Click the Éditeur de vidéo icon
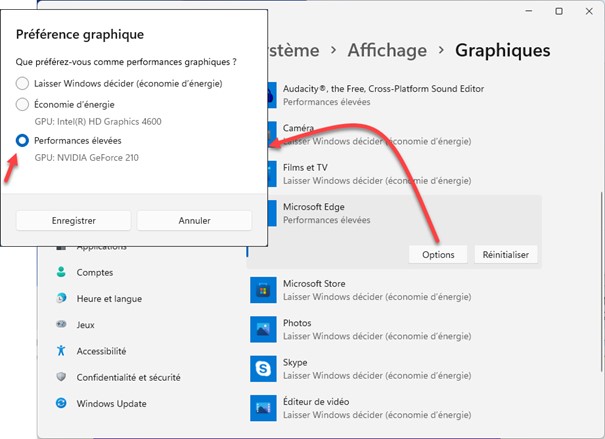605x439 pixels. click(264, 407)
